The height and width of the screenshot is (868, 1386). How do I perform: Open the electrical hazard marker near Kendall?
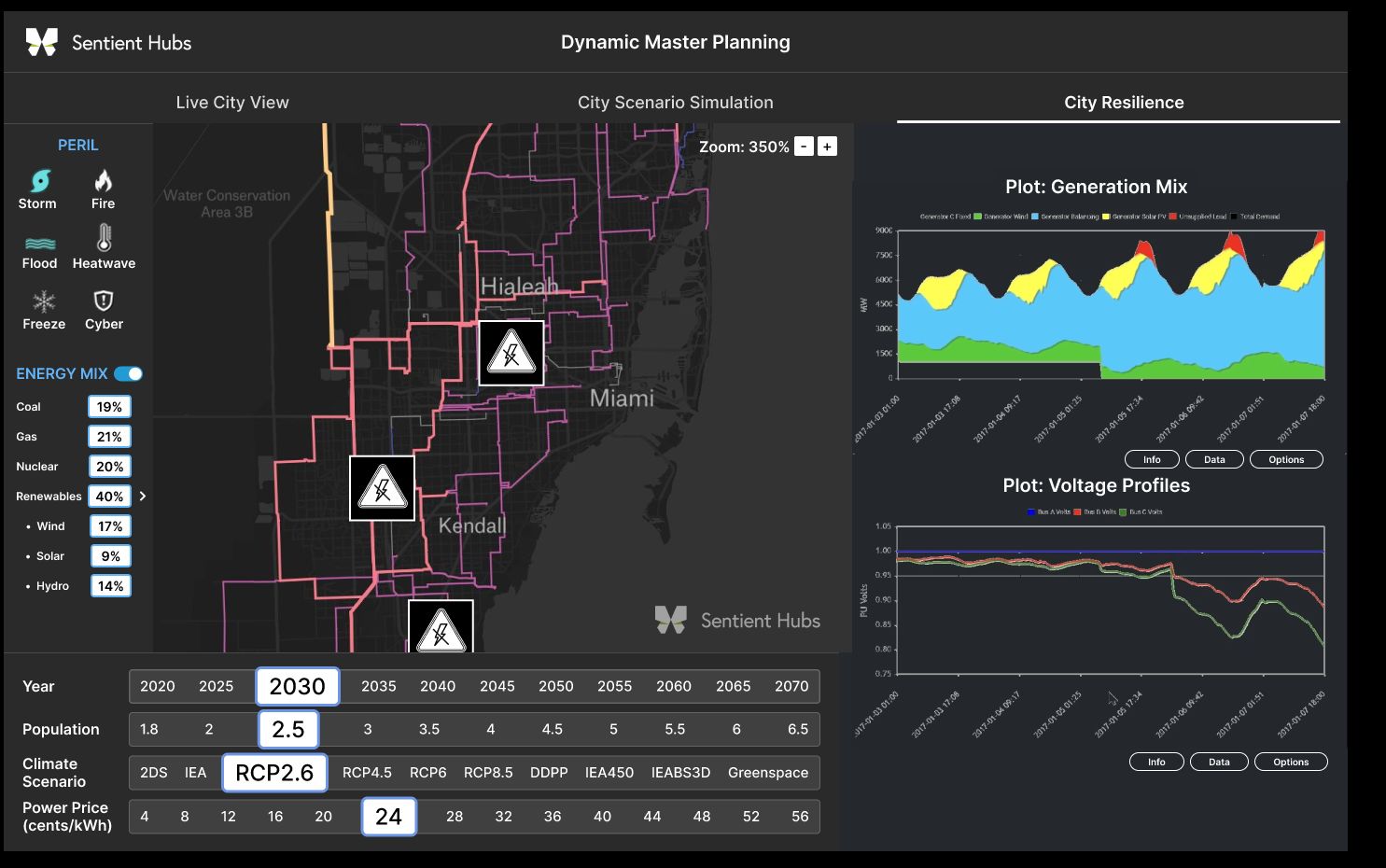[383, 488]
